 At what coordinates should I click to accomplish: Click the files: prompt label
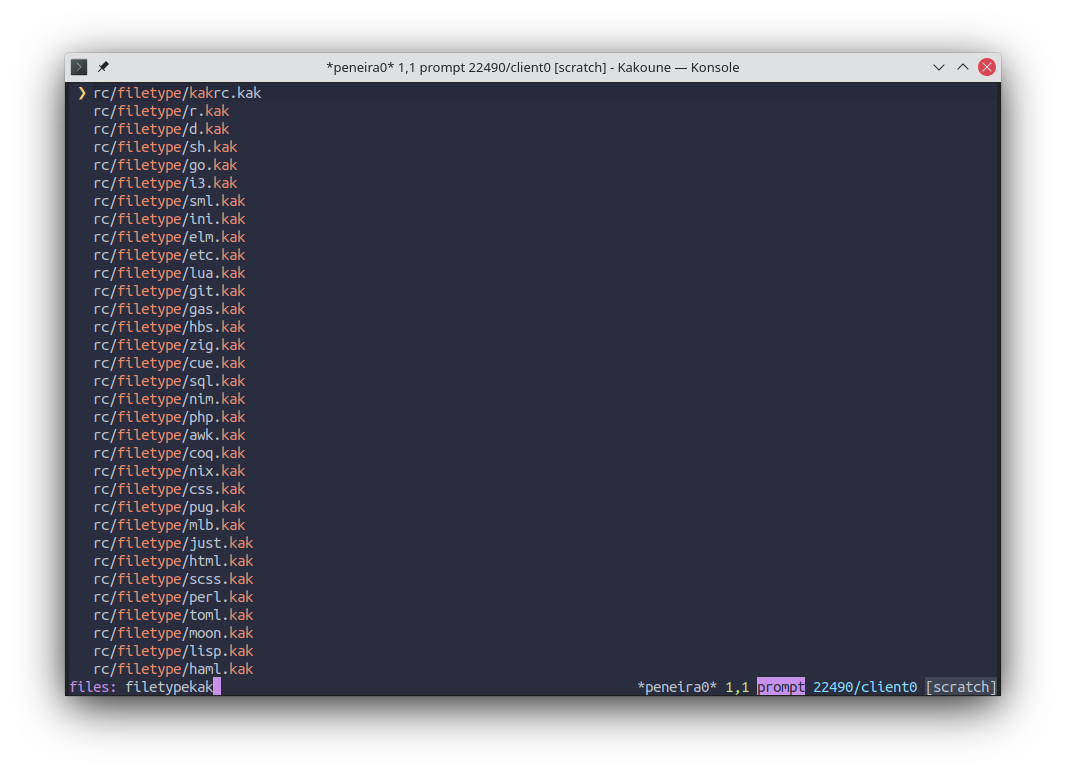click(93, 687)
